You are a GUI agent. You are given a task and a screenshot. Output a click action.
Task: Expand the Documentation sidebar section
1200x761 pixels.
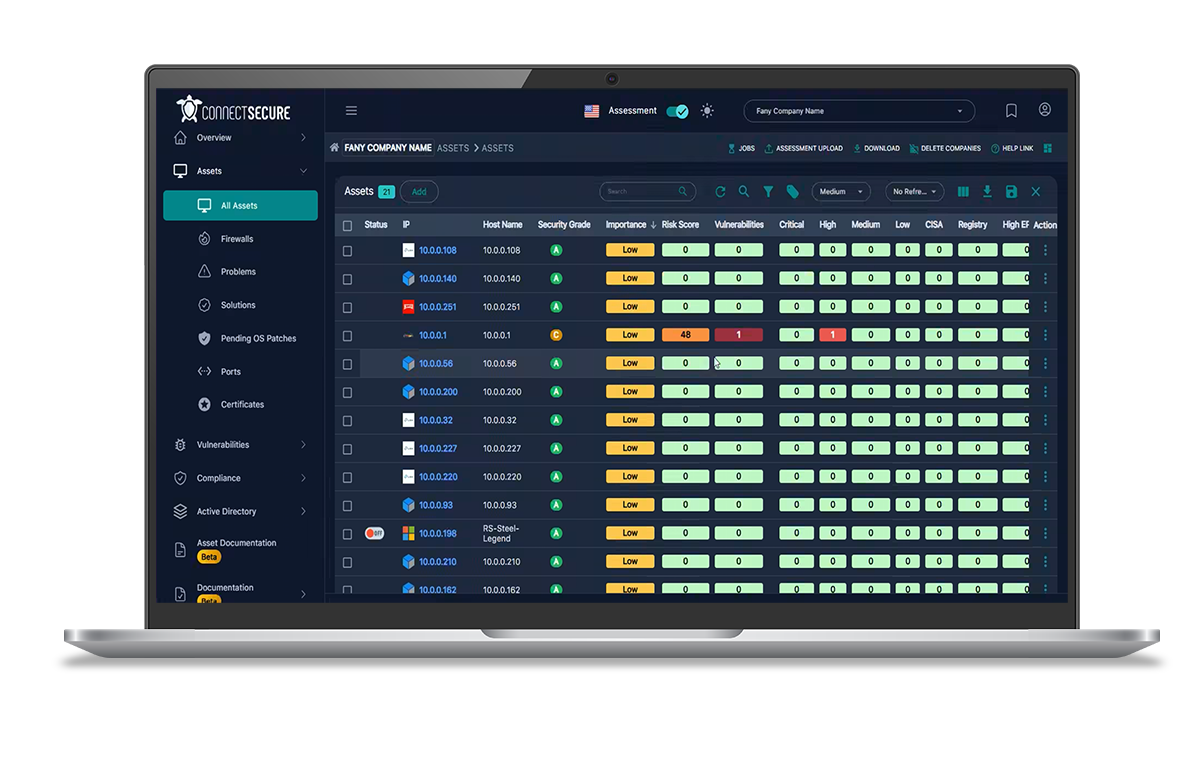(240, 593)
